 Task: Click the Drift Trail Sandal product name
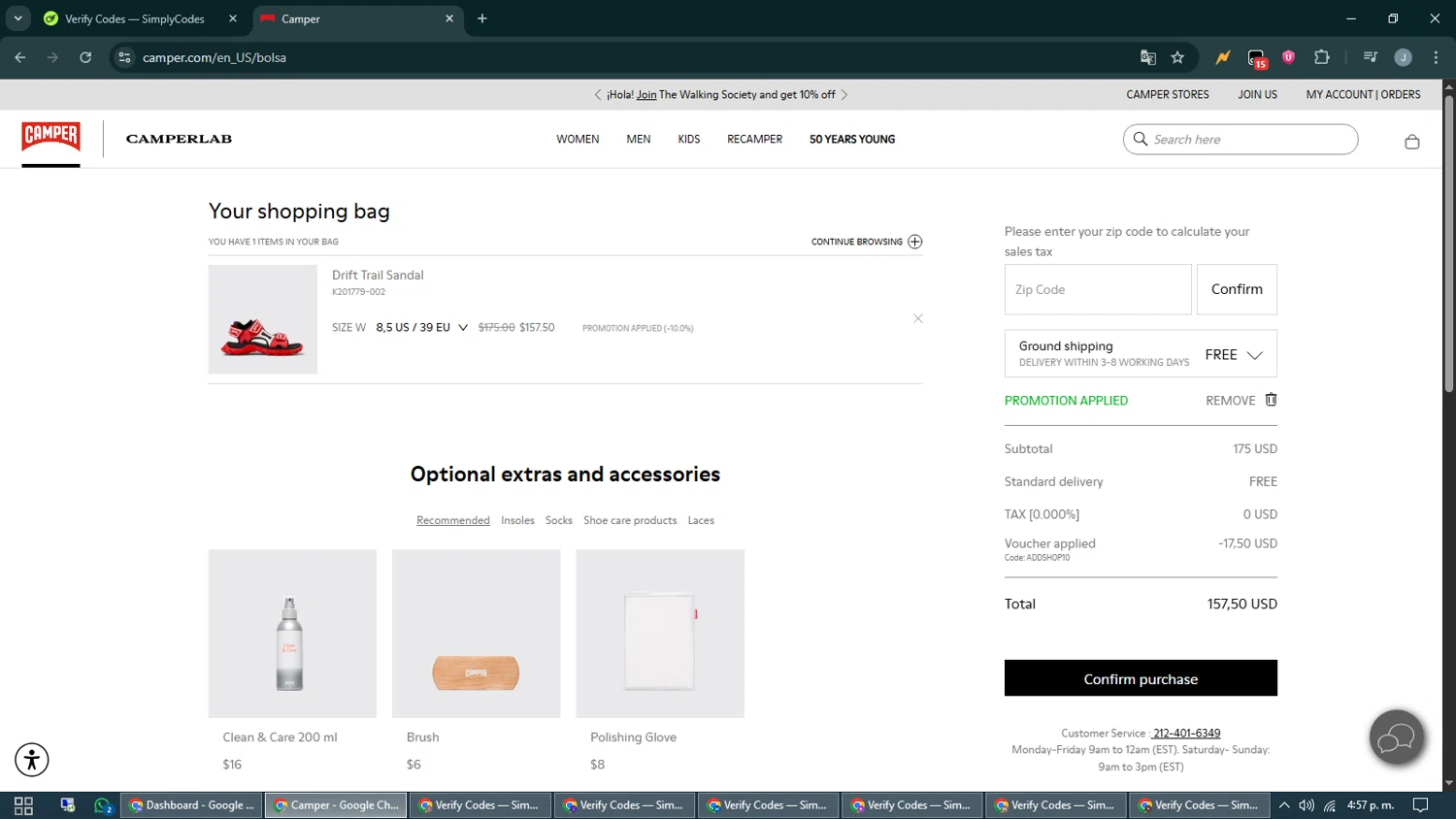[378, 275]
